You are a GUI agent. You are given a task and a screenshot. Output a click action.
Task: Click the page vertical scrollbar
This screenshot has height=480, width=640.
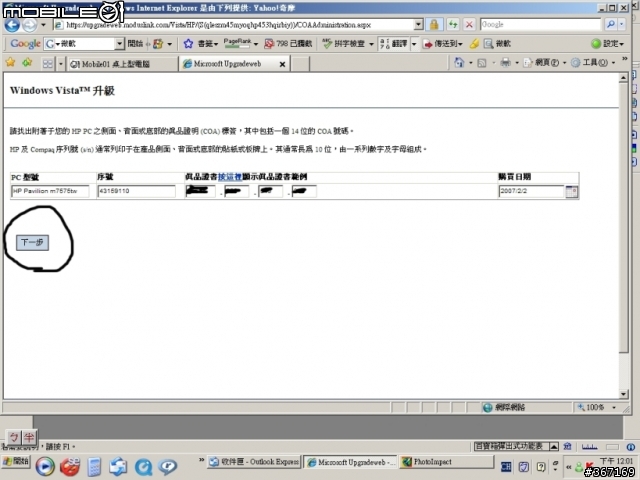click(623, 218)
